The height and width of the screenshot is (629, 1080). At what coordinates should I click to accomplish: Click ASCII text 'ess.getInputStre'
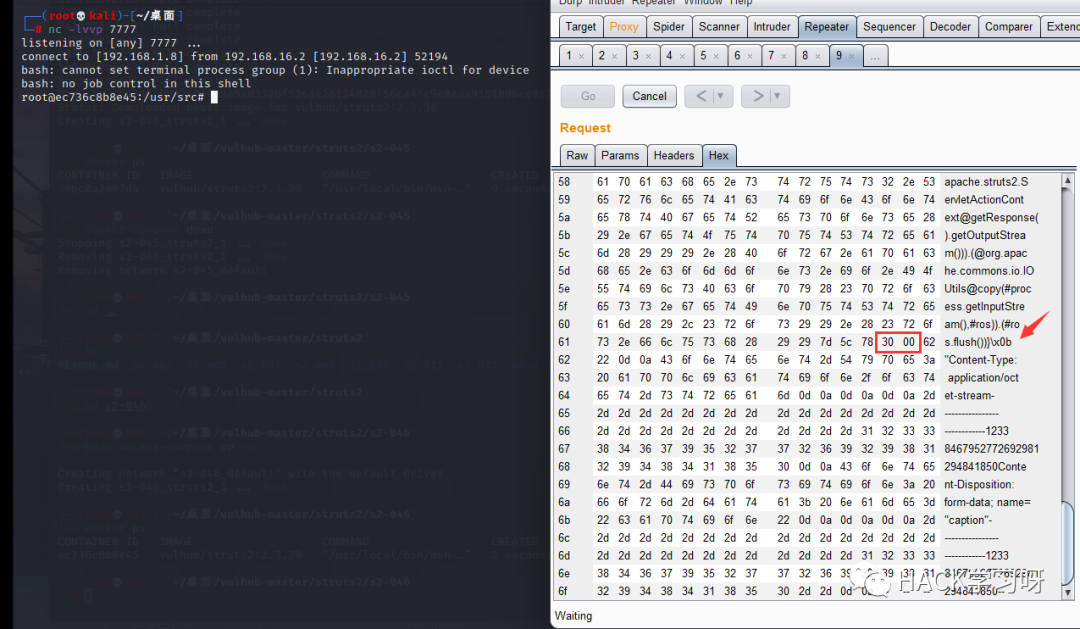coord(984,307)
